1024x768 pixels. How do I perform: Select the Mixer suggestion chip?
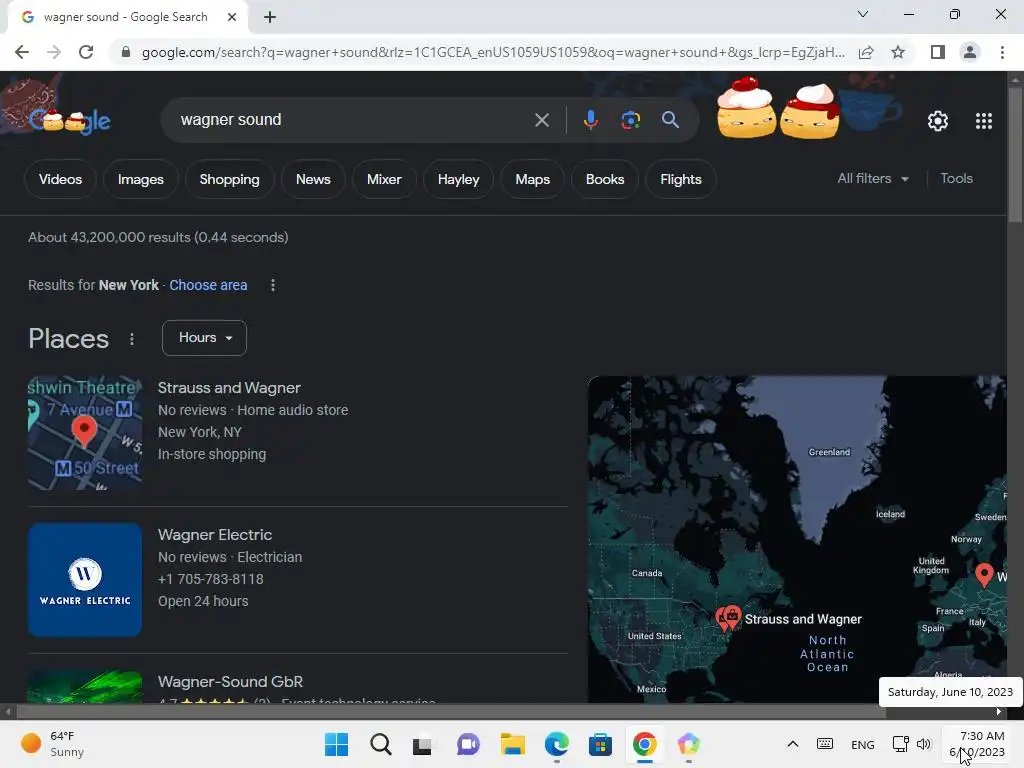384,179
